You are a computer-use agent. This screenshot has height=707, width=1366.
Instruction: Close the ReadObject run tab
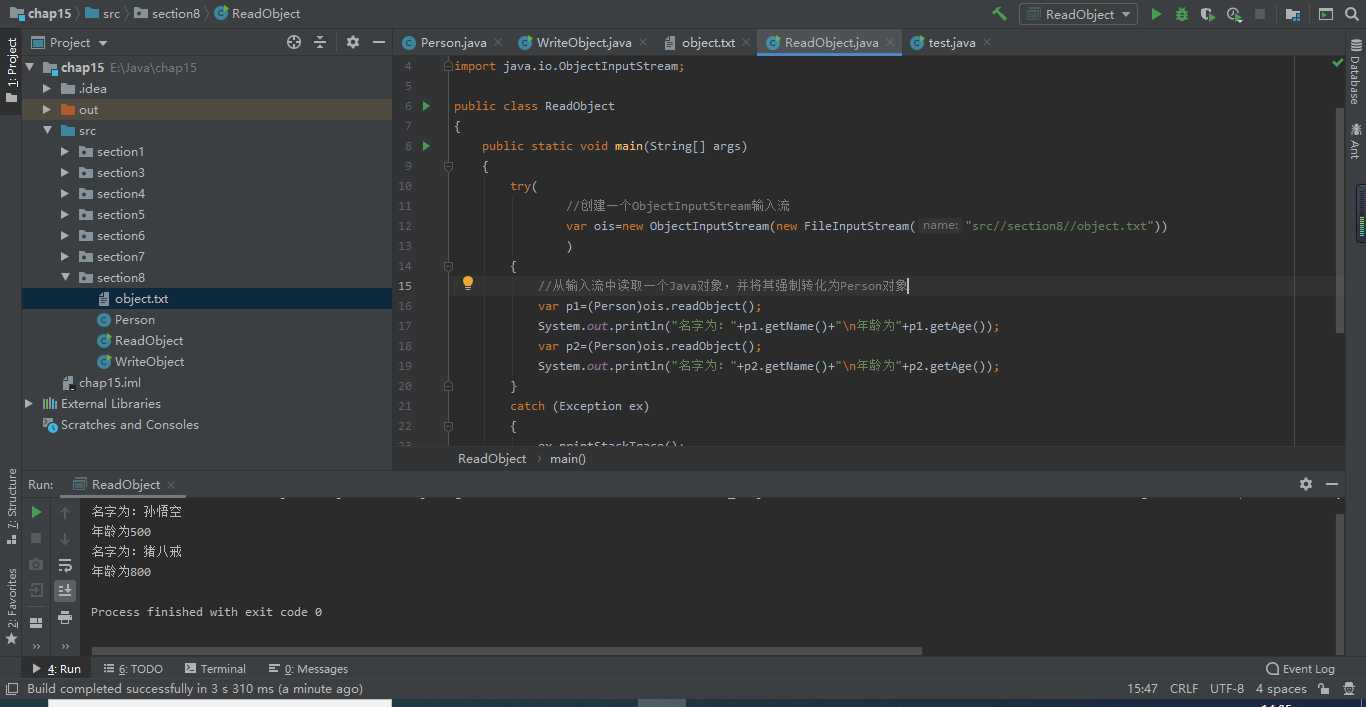171,485
